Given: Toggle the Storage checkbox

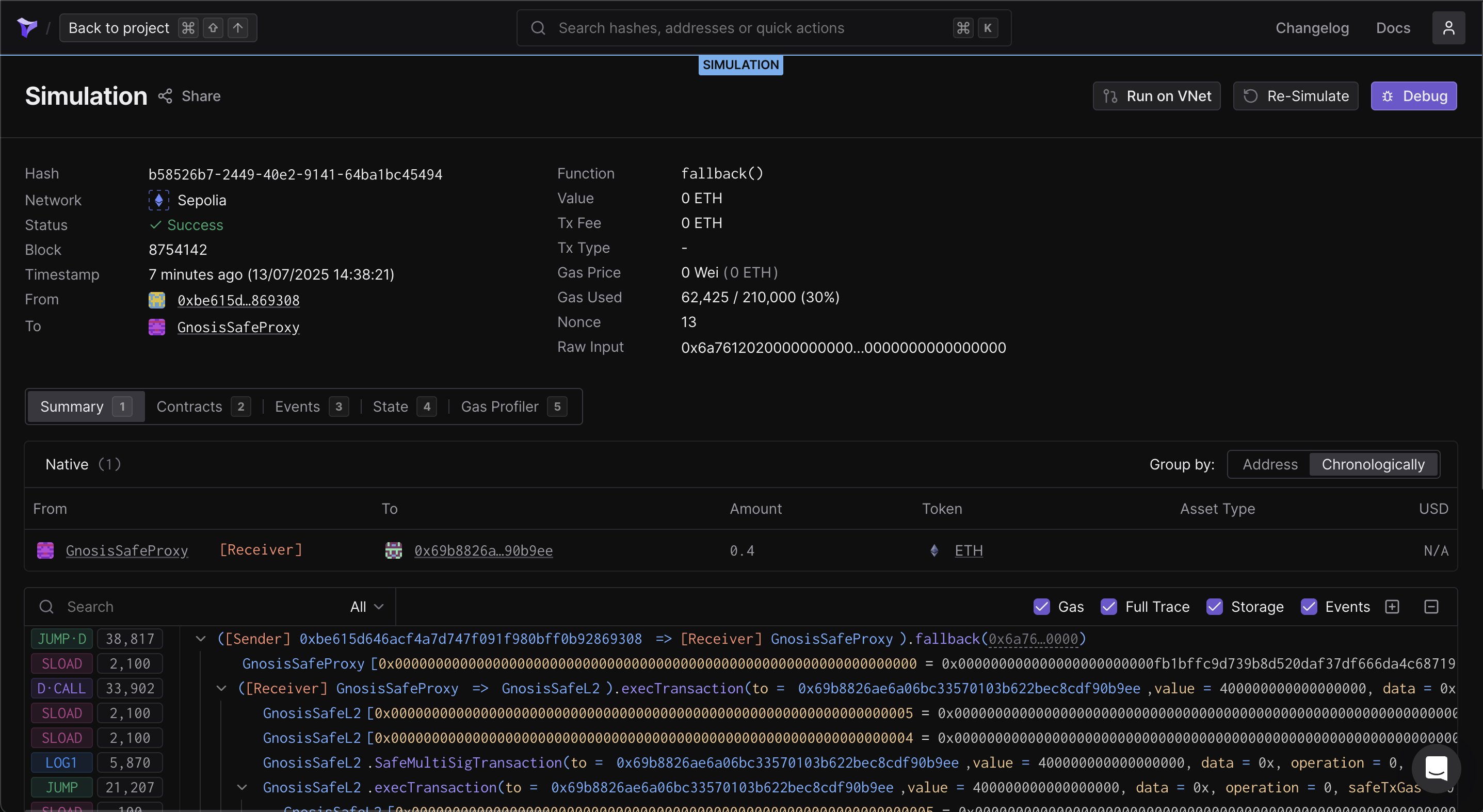Looking at the screenshot, I should tap(1214, 607).
